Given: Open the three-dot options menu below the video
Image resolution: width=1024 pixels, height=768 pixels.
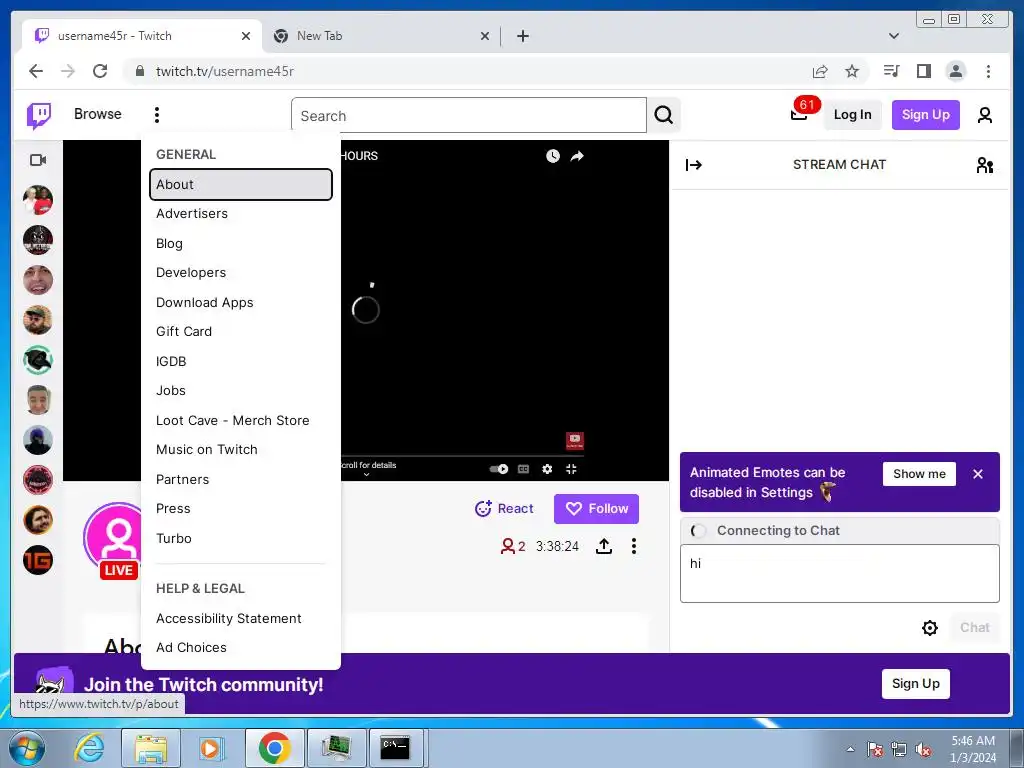Looking at the screenshot, I should pyautogui.click(x=633, y=547).
